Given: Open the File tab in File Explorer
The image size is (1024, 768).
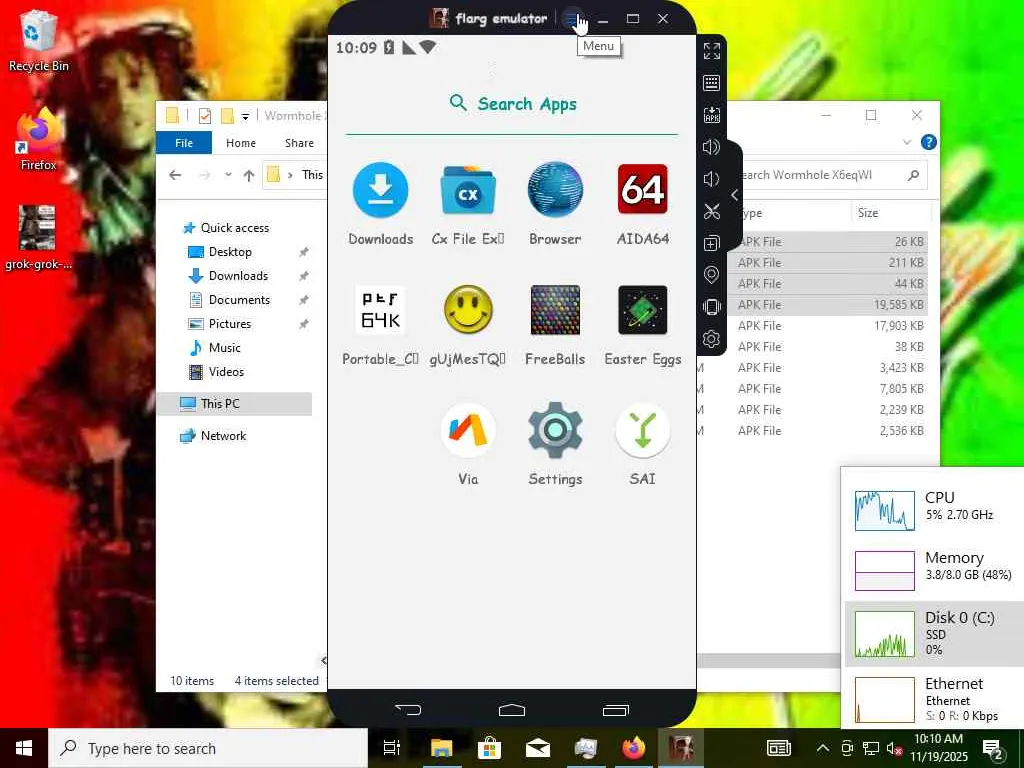Looking at the screenshot, I should click(x=184, y=143).
